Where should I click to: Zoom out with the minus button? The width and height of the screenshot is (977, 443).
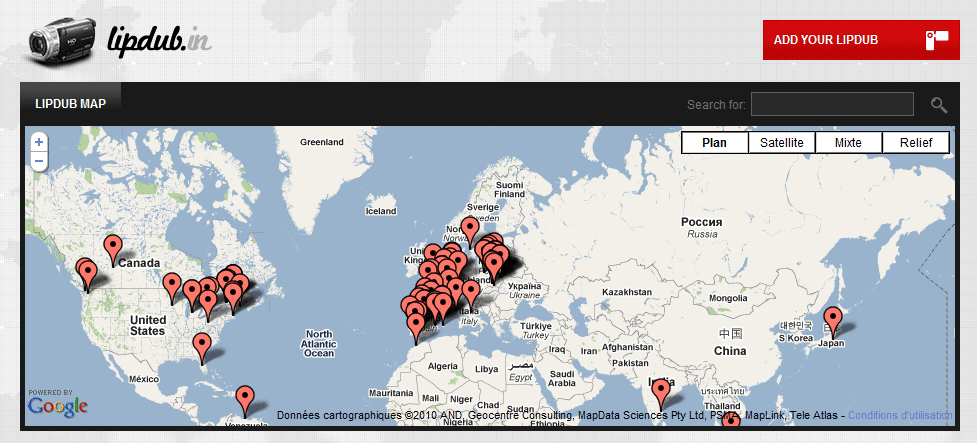pos(39,161)
